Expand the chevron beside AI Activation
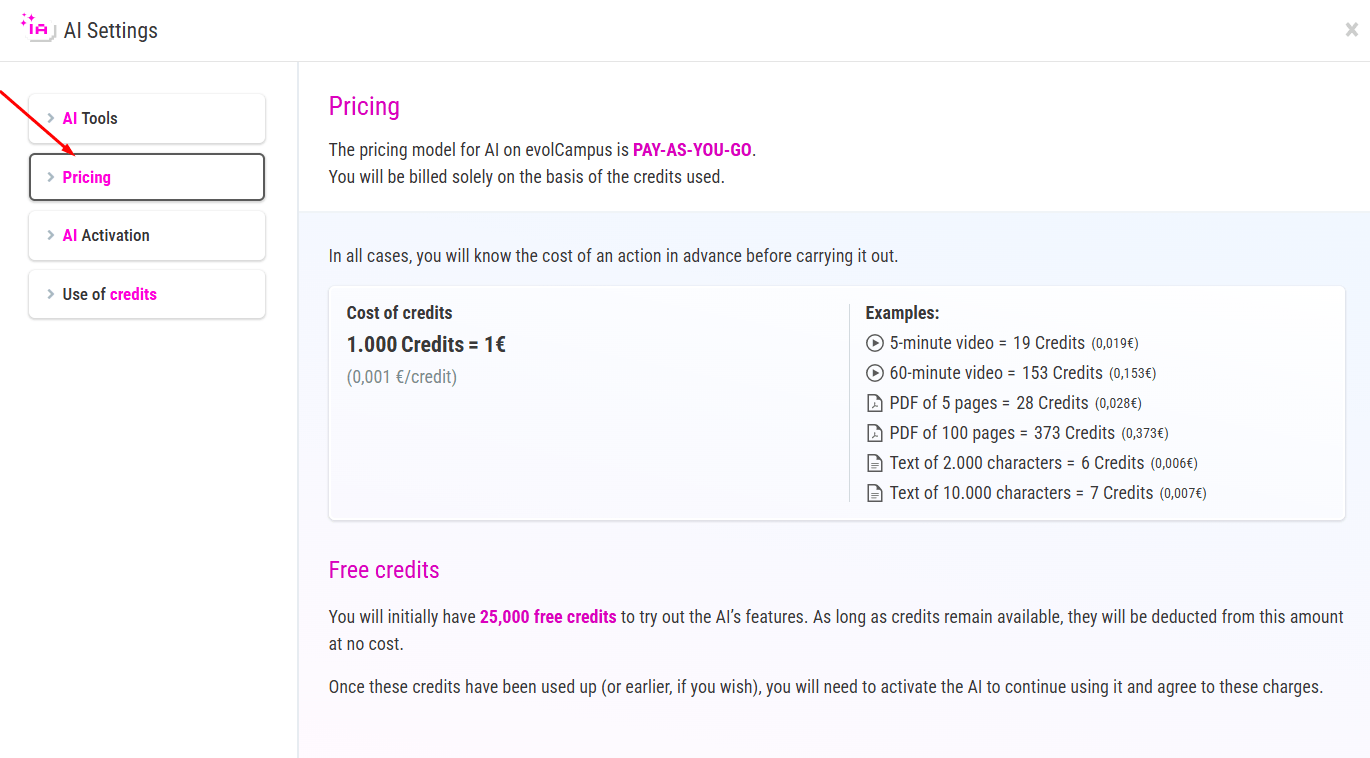The height and width of the screenshot is (758, 1370). [51, 235]
